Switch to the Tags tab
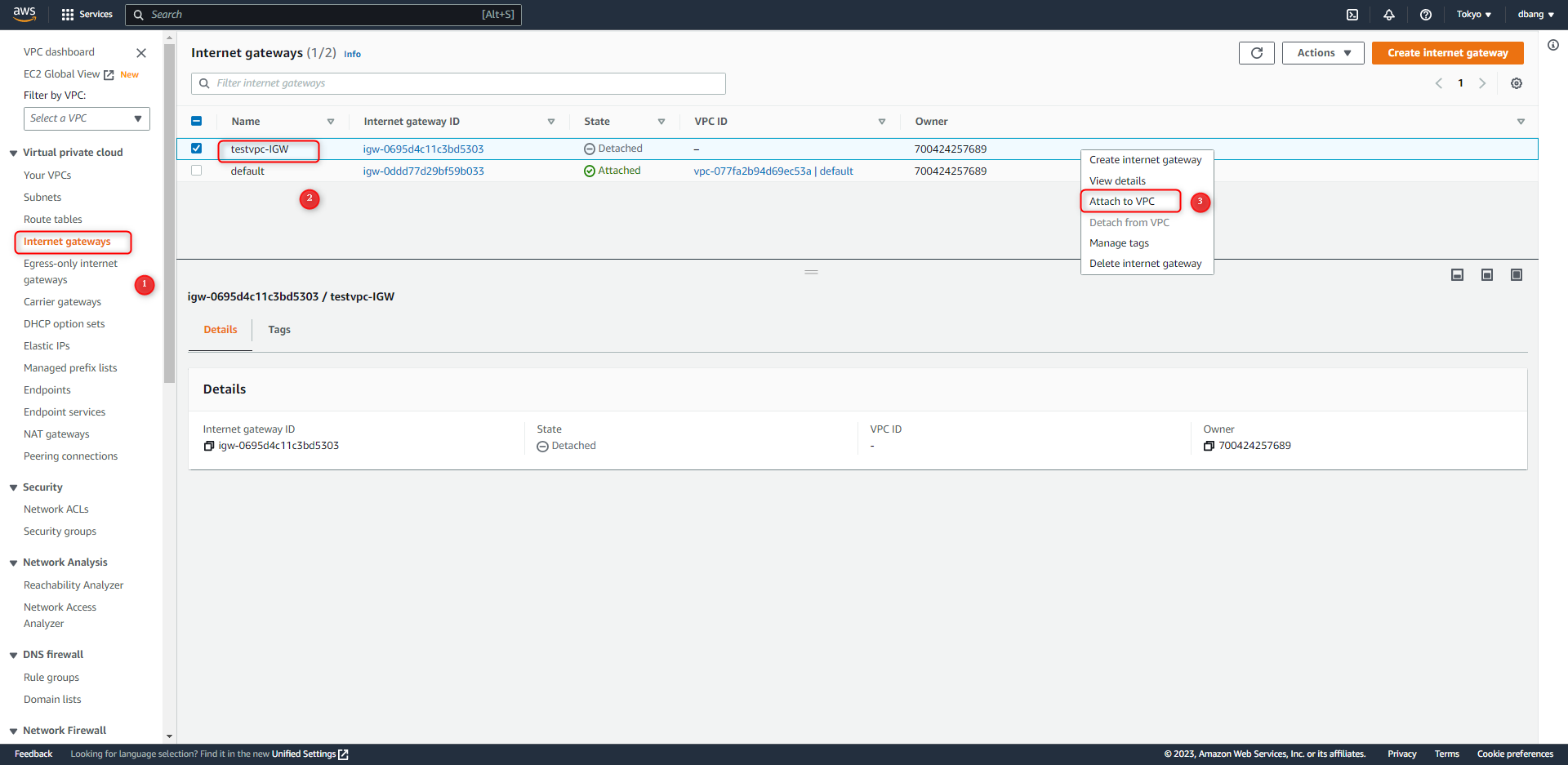The height and width of the screenshot is (765, 1568). [x=279, y=330]
